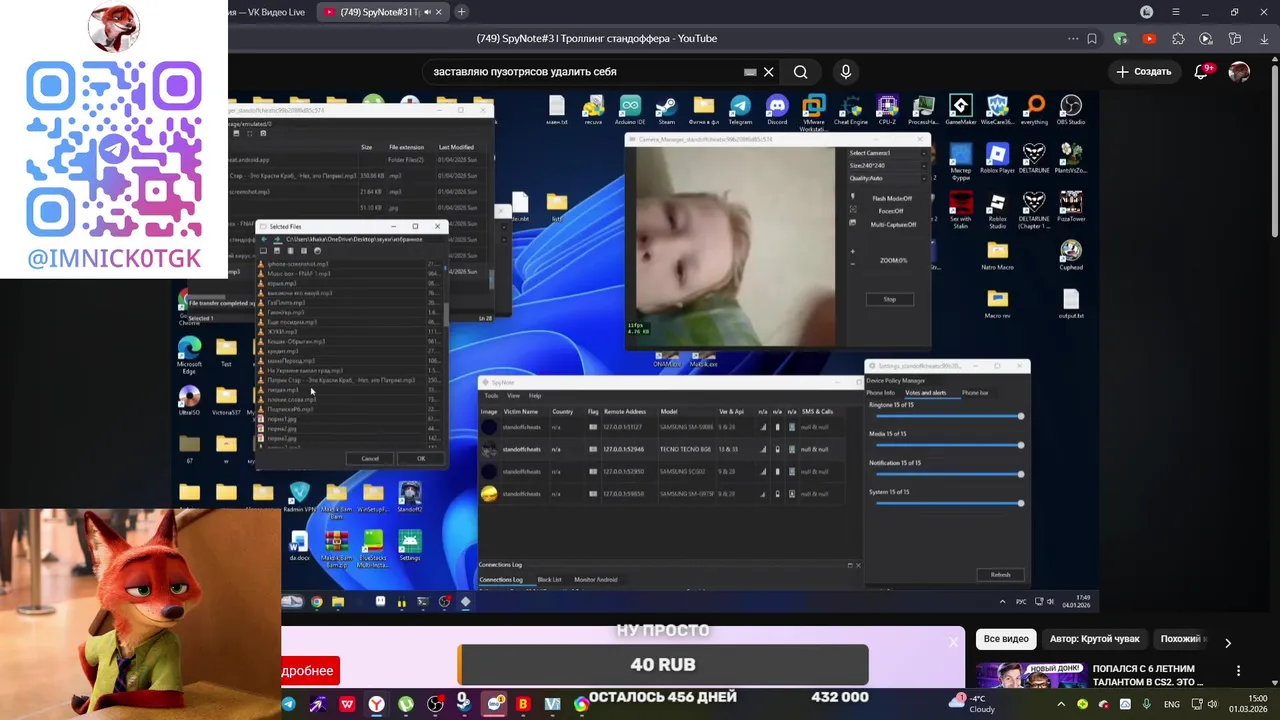
Task: Click the Steam desktop icon in video
Action: click(x=667, y=110)
